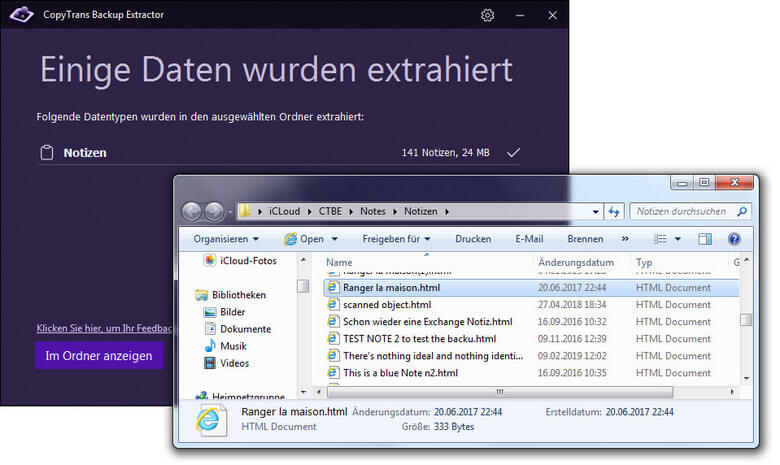Click the address bar folder icon

[x=245, y=211]
